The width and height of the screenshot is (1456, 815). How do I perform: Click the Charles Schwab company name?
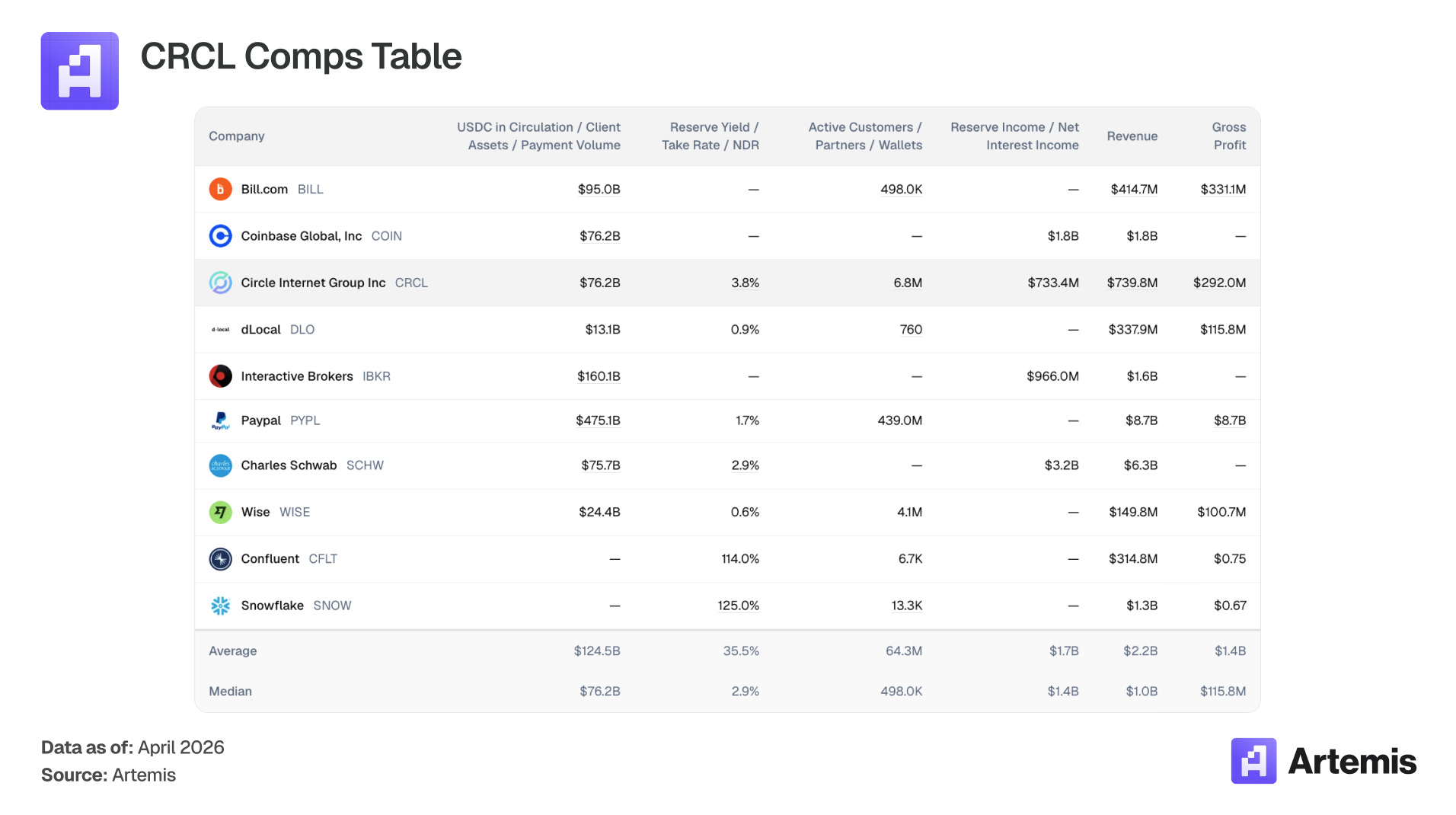click(289, 465)
